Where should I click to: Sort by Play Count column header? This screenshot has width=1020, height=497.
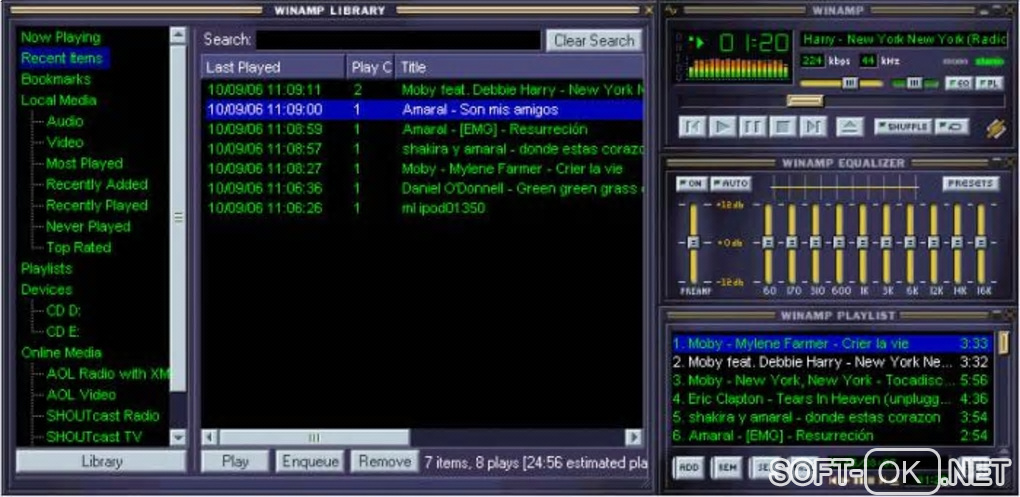(370, 67)
